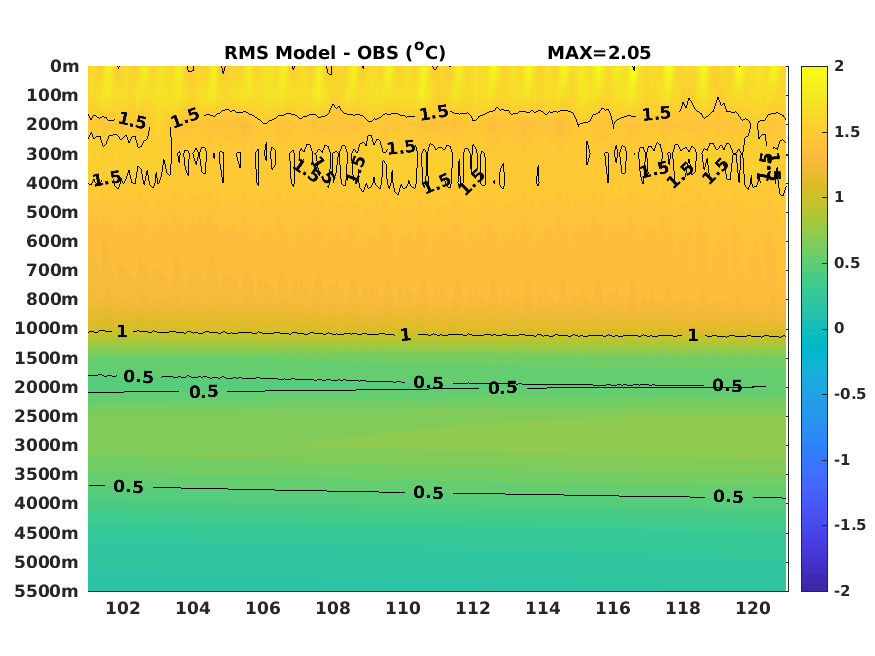Image resolution: width=875 pixels, height=656 pixels.
Task: Click the colorbar gradient strip
Action: (x=814, y=329)
